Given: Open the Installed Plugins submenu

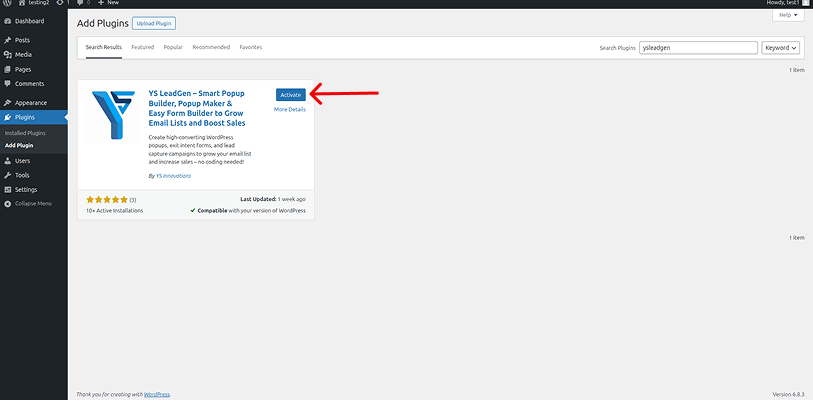Looking at the screenshot, I should coord(25,133).
